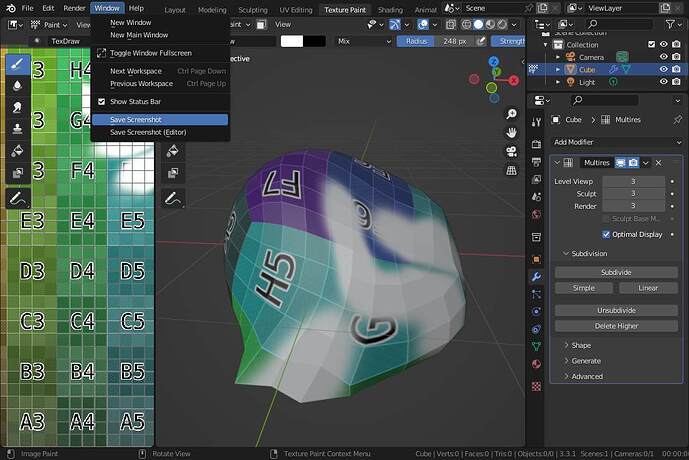Viewport: 689px width, 460px height.
Task: Collapse the Collection in outliner
Action: tap(545, 44)
